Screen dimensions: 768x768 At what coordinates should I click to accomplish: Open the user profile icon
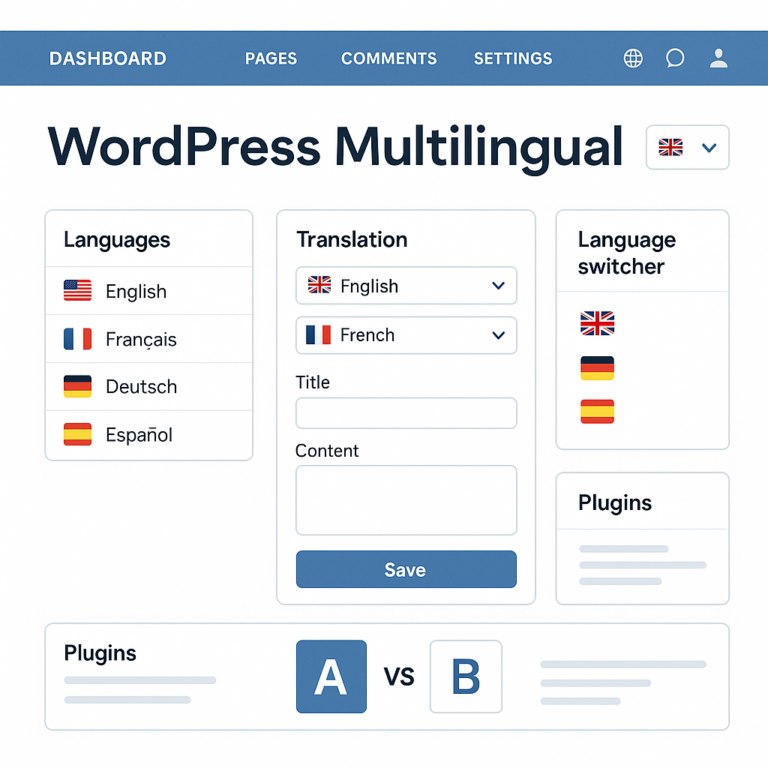(719, 58)
